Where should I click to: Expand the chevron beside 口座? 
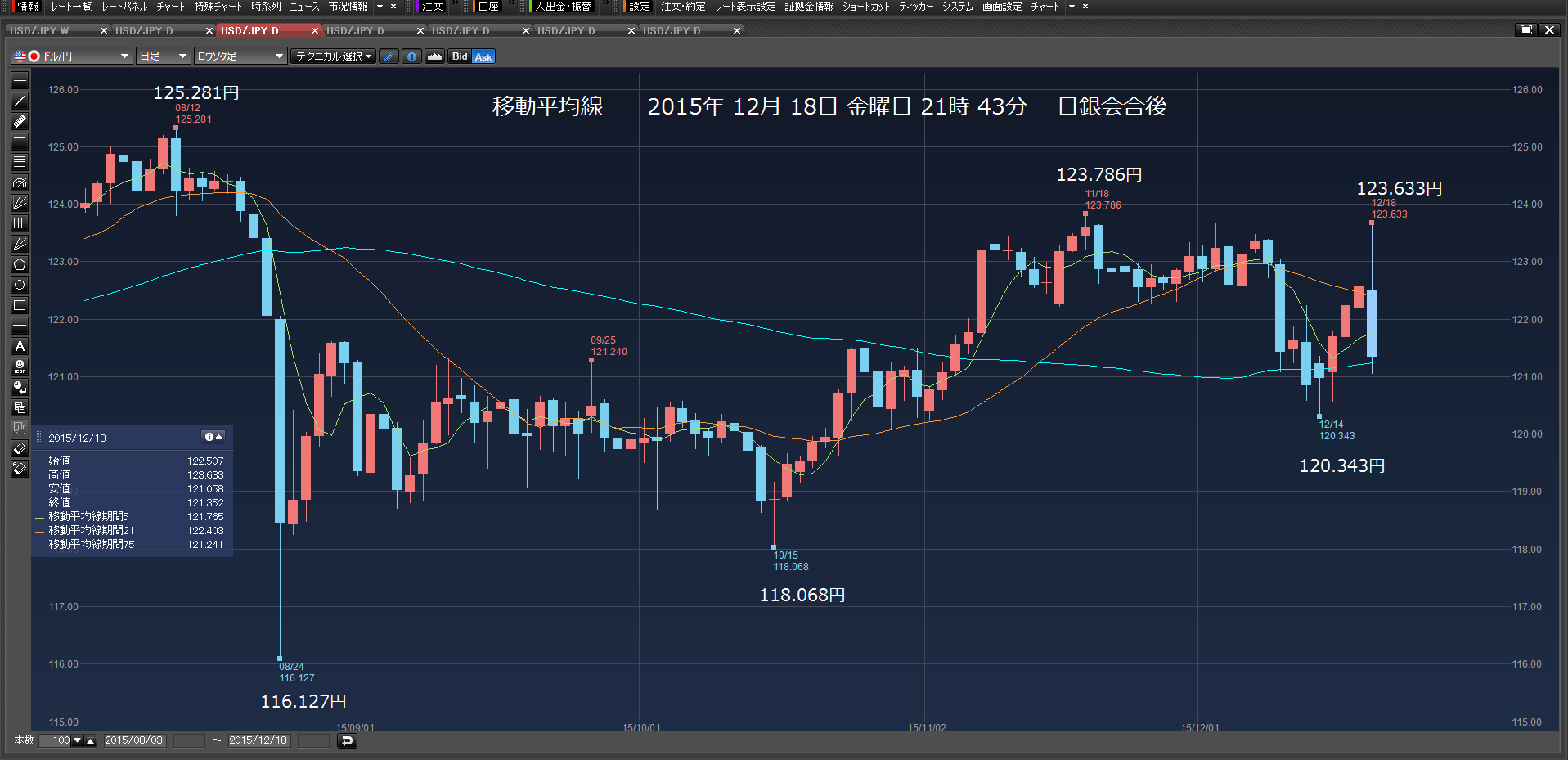tap(512, 5)
